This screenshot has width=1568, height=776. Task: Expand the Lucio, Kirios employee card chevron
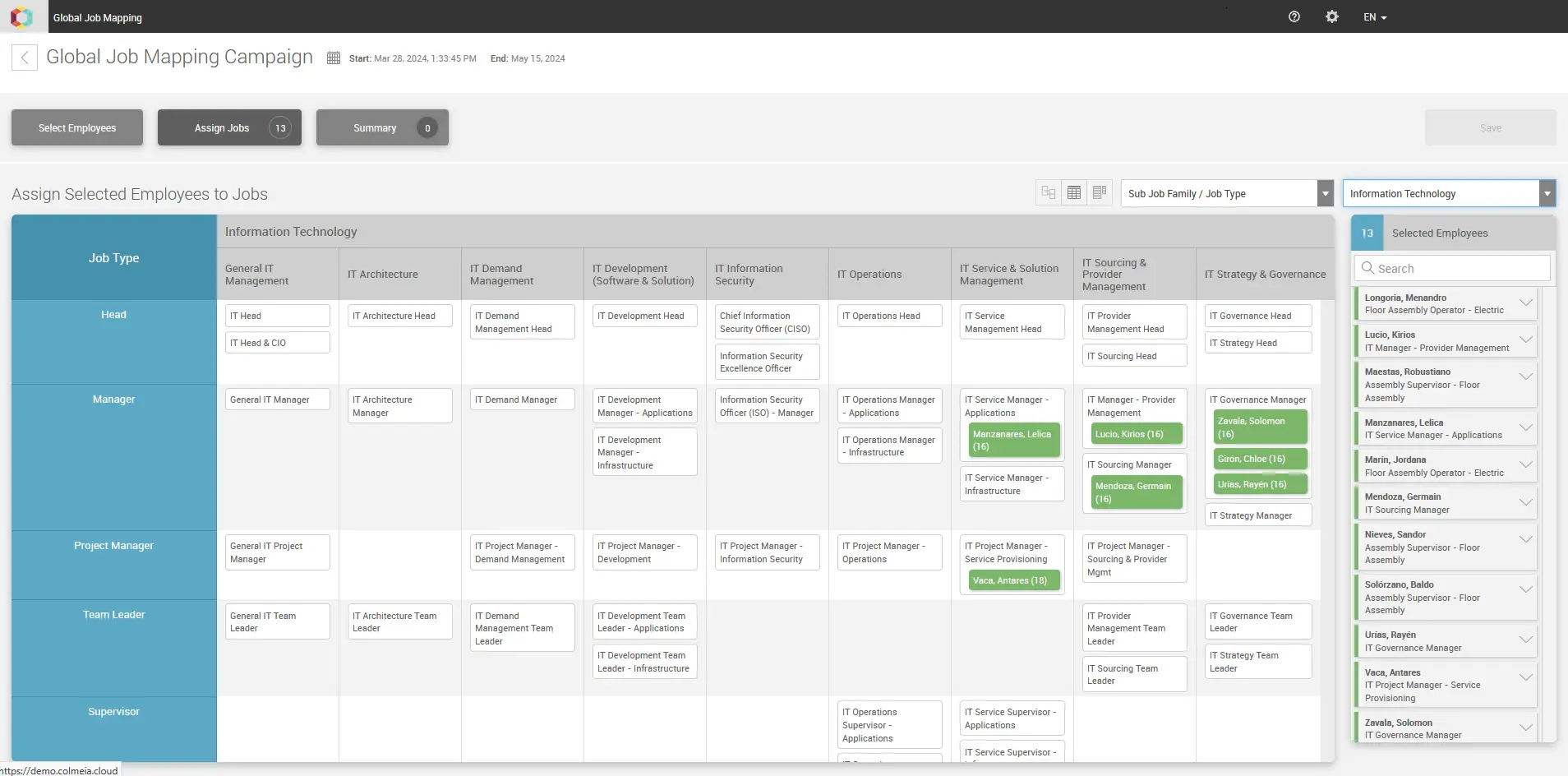(1525, 340)
